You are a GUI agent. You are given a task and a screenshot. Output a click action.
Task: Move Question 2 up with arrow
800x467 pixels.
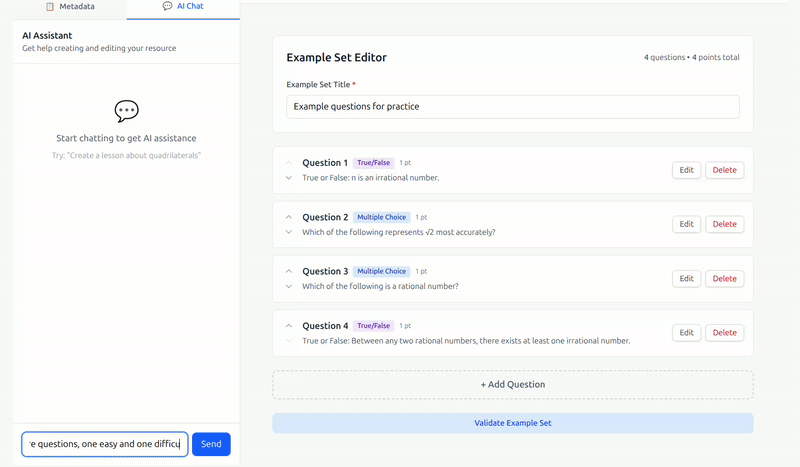pyautogui.click(x=289, y=217)
